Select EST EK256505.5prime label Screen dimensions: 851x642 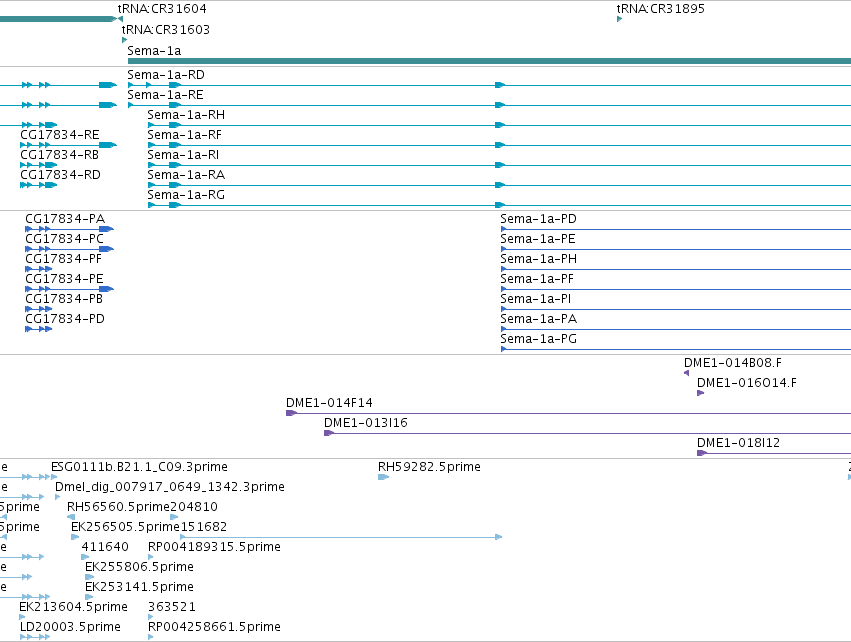click(x=125, y=527)
